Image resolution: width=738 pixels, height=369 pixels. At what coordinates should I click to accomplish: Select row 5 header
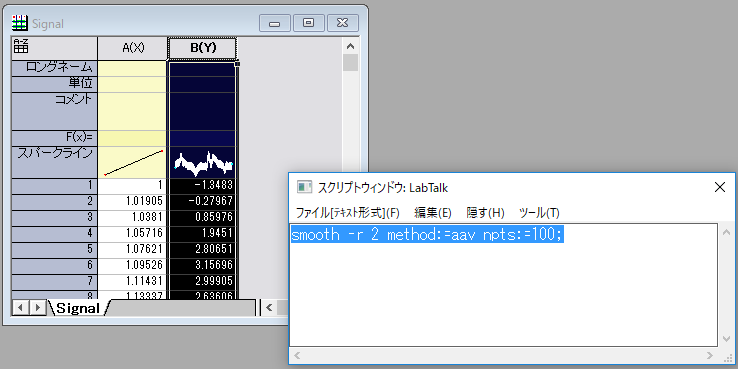pos(55,249)
